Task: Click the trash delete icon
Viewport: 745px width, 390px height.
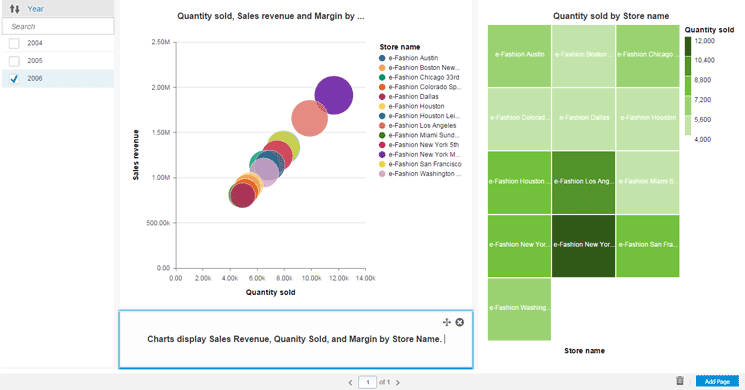Action: tap(680, 380)
